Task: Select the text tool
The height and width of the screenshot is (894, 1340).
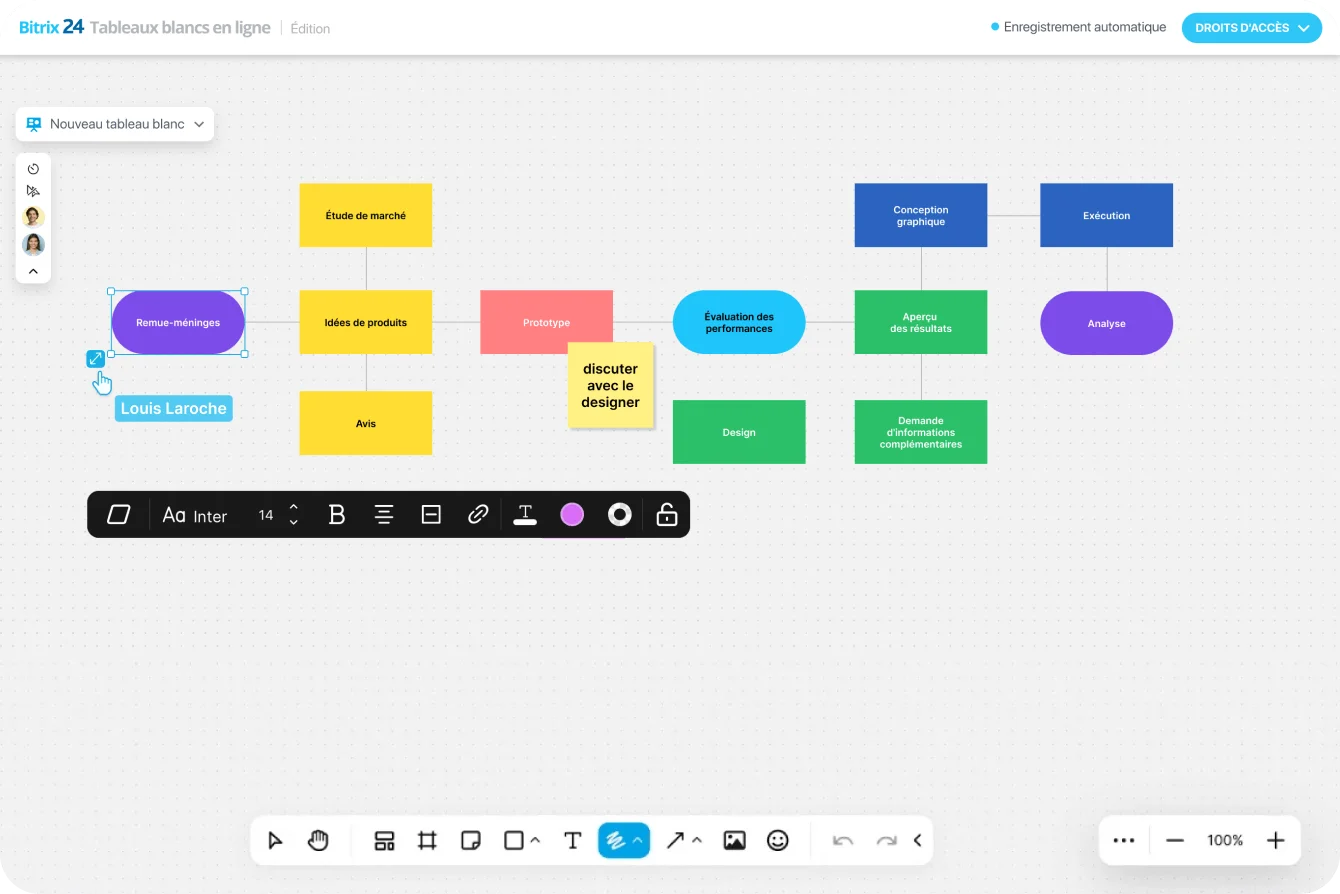Action: tap(572, 840)
